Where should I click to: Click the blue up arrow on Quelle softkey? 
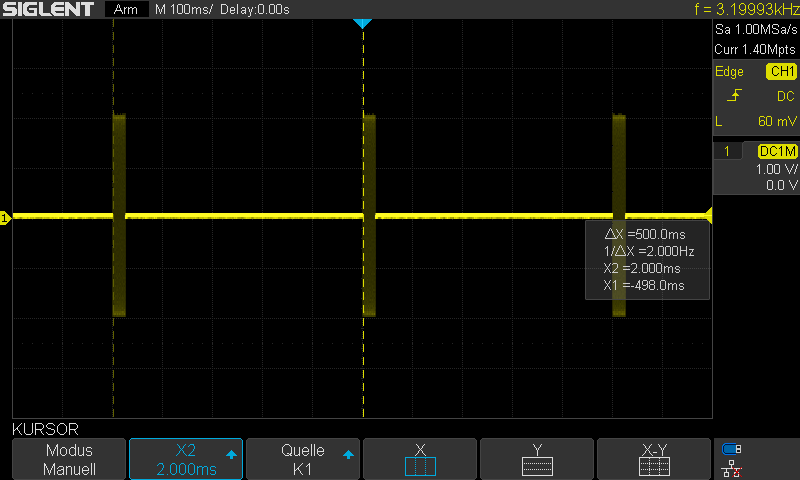(x=348, y=454)
